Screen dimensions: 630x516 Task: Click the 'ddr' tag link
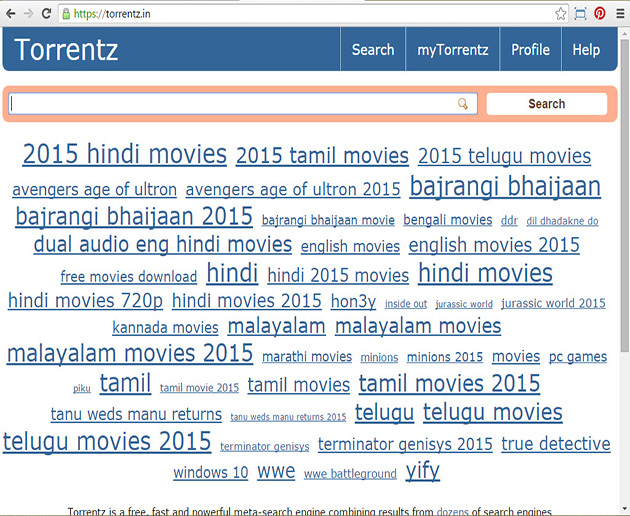coord(509,221)
